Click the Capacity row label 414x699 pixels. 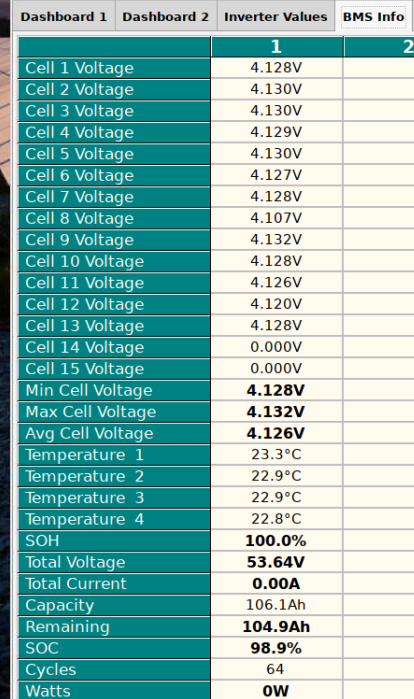[60, 605]
